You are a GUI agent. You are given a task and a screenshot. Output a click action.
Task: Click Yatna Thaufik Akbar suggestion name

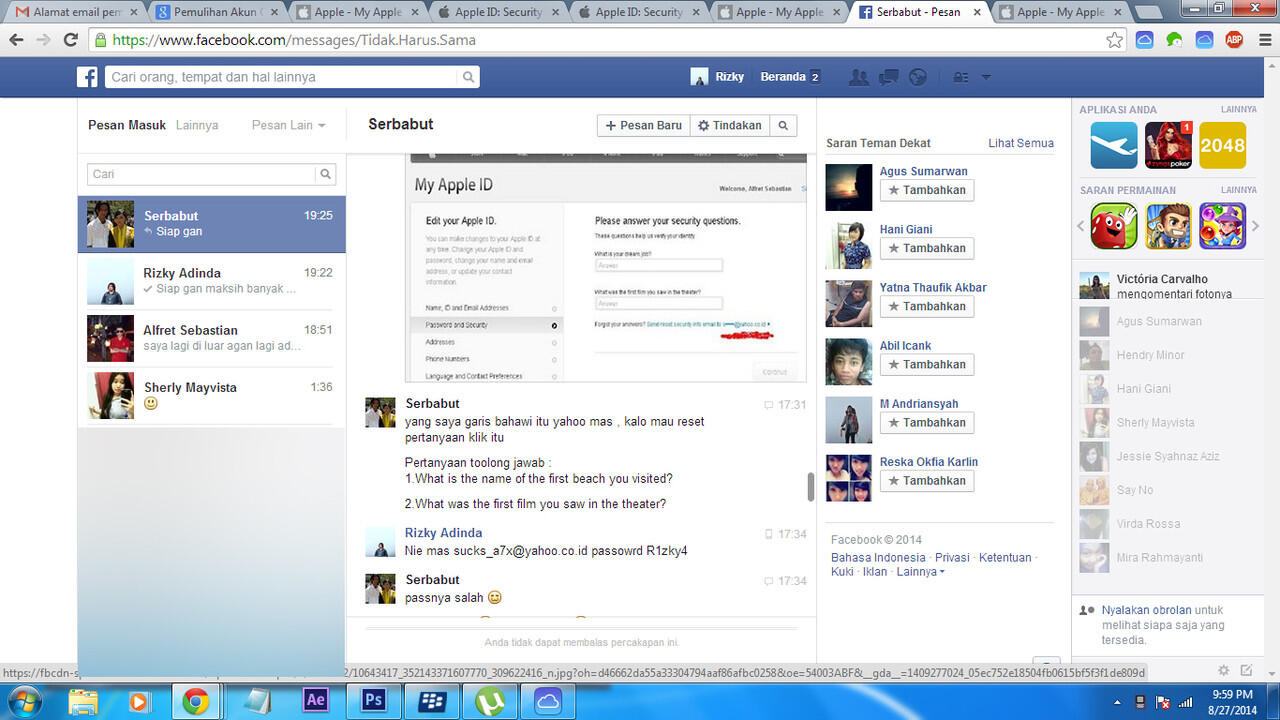(933, 287)
